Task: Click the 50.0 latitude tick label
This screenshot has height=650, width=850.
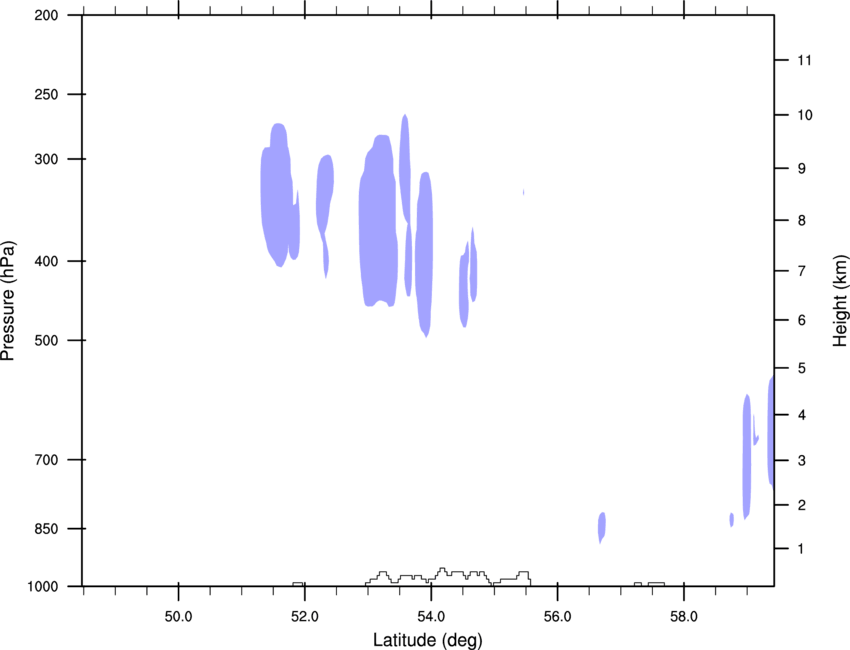Action: (x=178, y=617)
